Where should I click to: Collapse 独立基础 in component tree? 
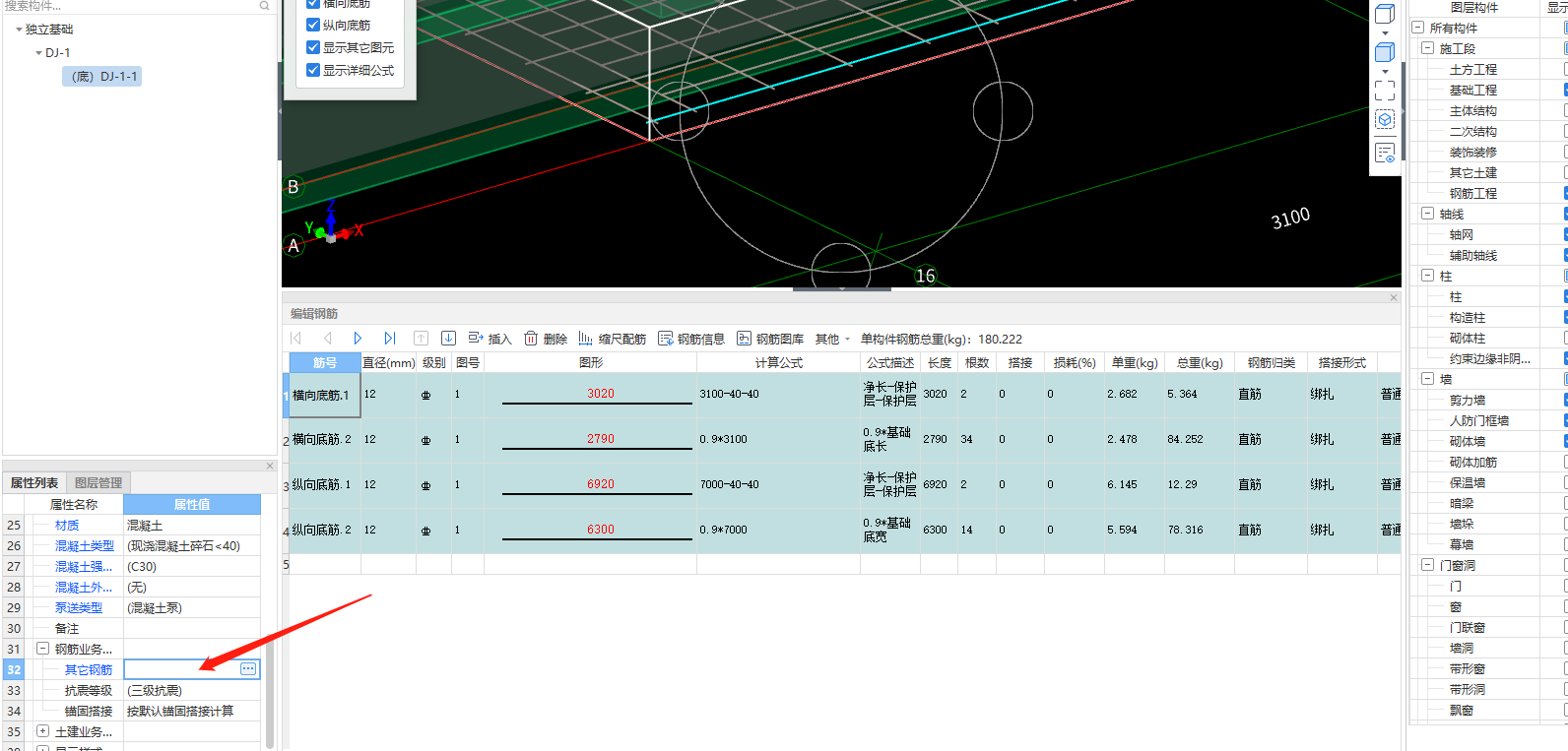click(x=19, y=30)
